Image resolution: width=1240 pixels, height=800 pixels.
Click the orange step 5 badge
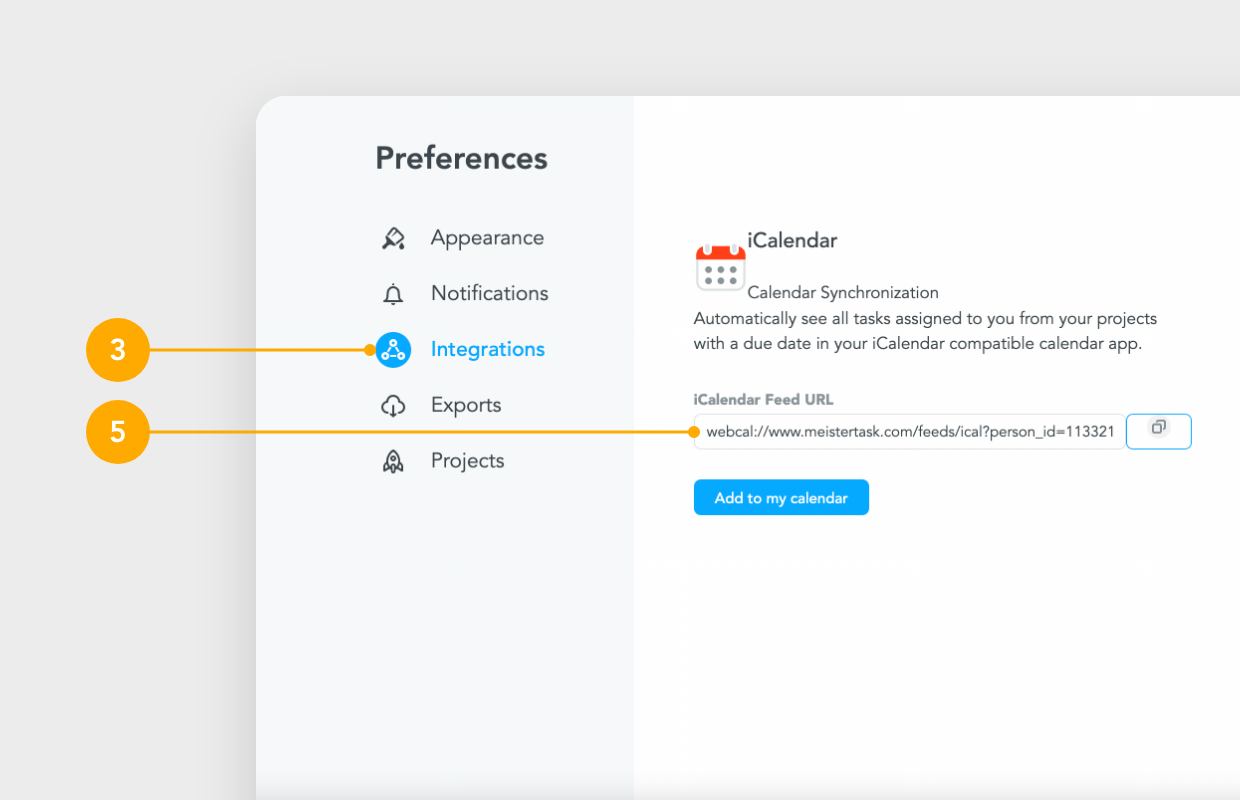click(118, 432)
